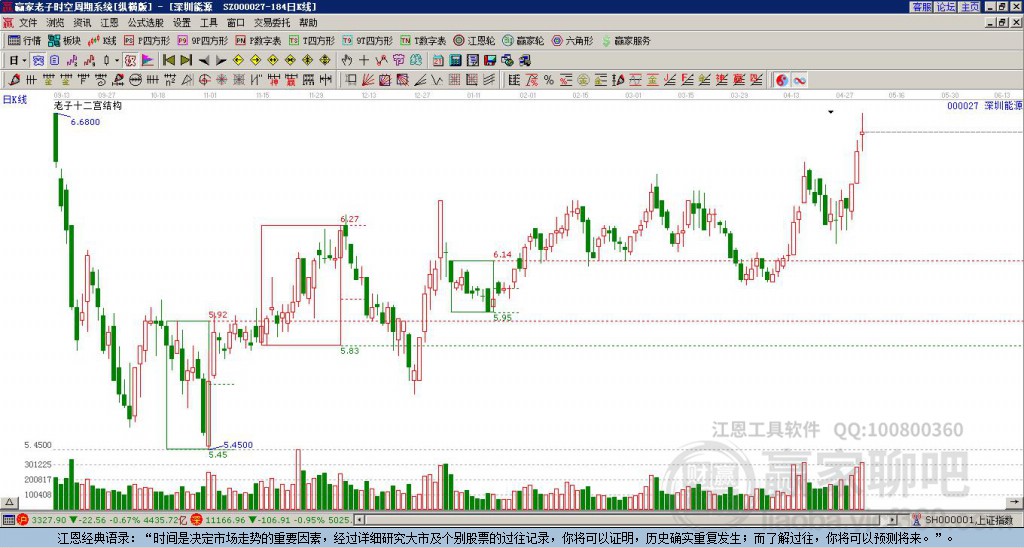Click the horizontal scrollbar left arrow
Screen dimensions: 1024x548
pyautogui.click(x=359, y=520)
